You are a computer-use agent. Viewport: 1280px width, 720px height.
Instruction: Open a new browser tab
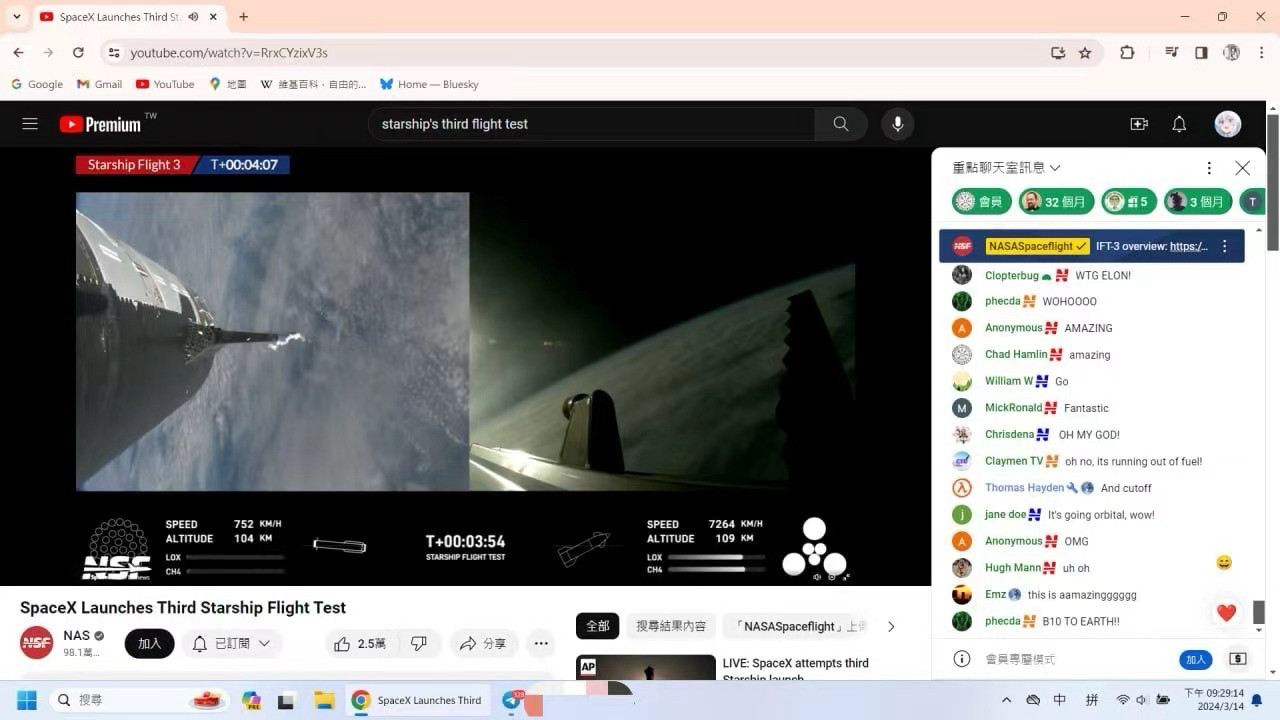243,17
